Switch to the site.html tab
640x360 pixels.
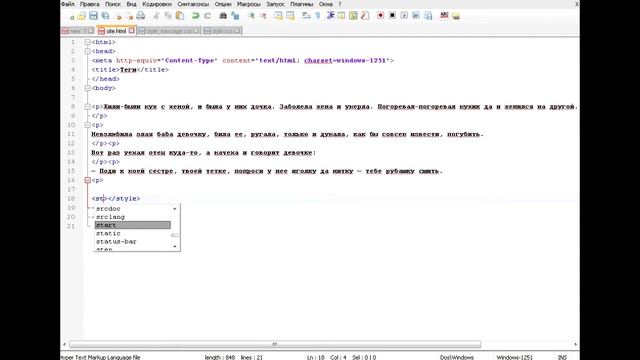[116, 31]
